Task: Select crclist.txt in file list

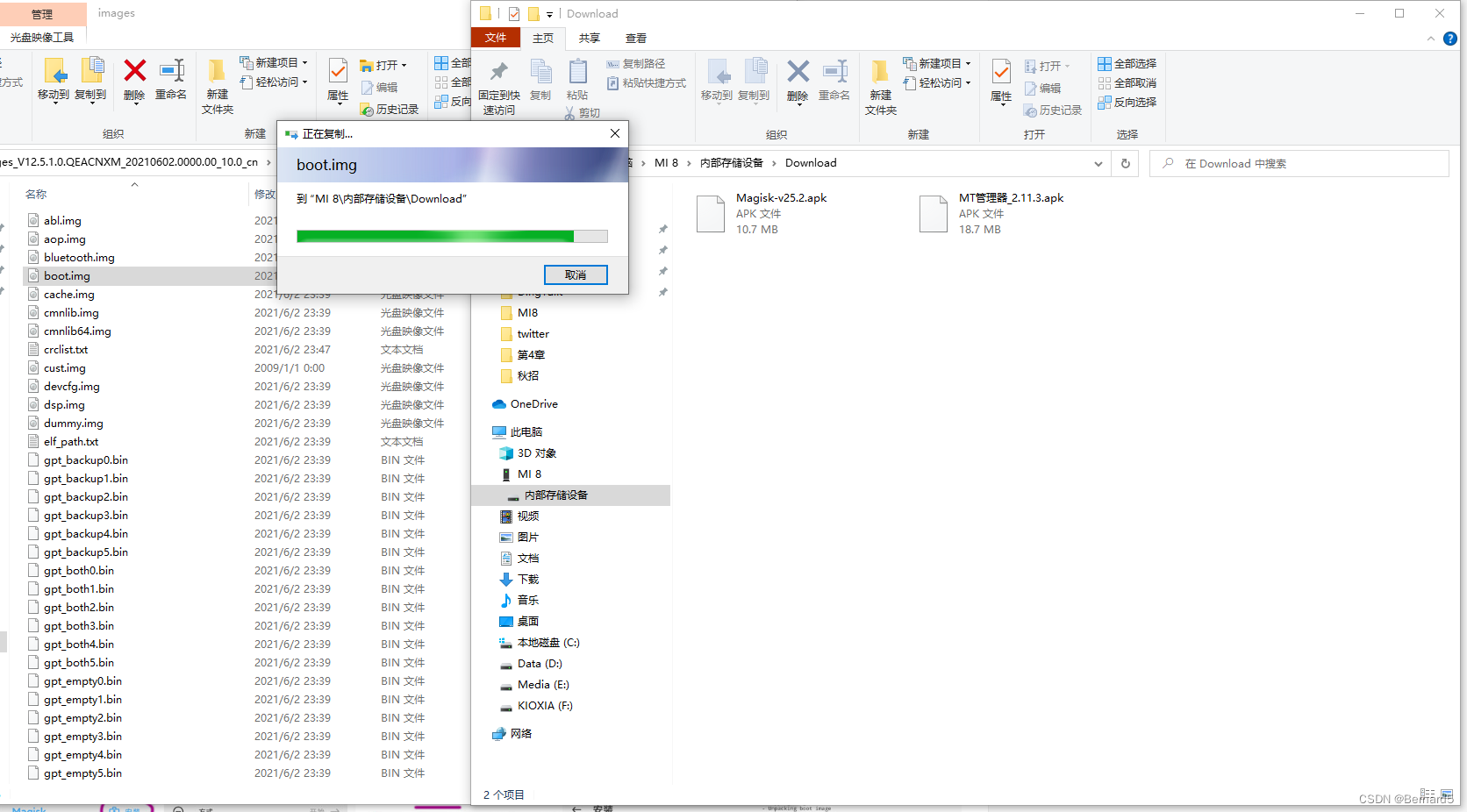Action: pyautogui.click(x=66, y=350)
